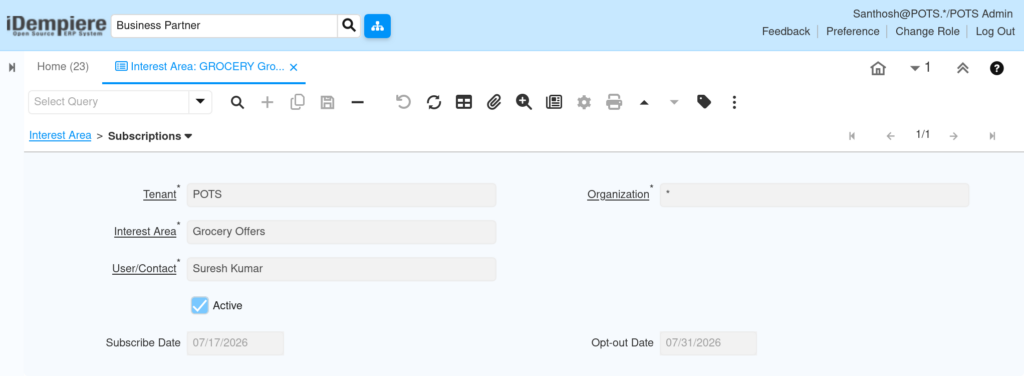
Task: Save the record using floppy icon
Action: (327, 102)
